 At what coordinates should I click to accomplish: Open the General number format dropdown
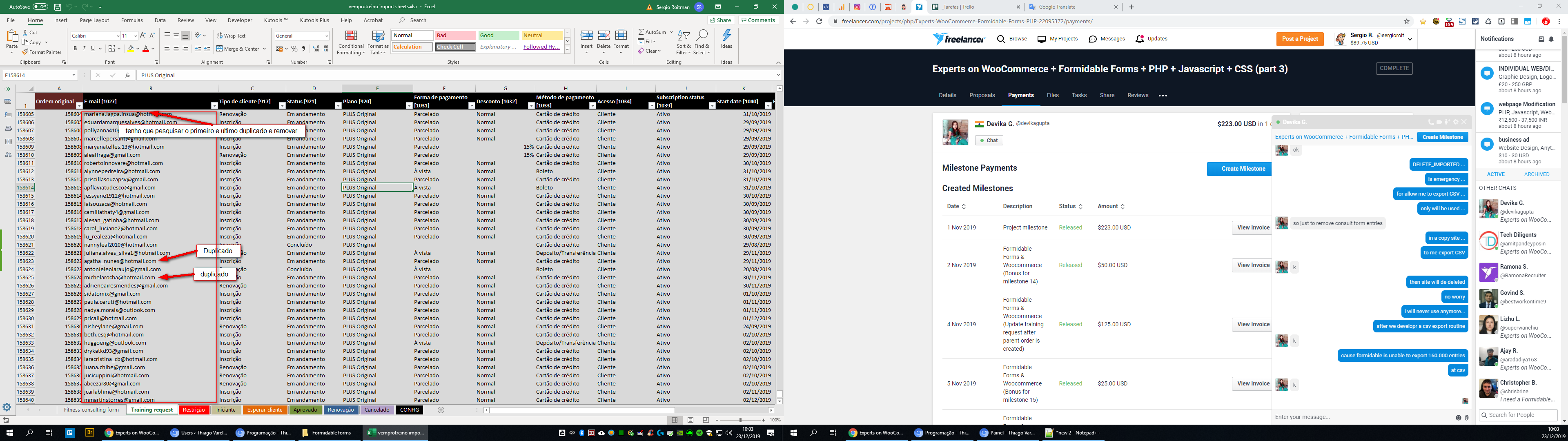(327, 36)
